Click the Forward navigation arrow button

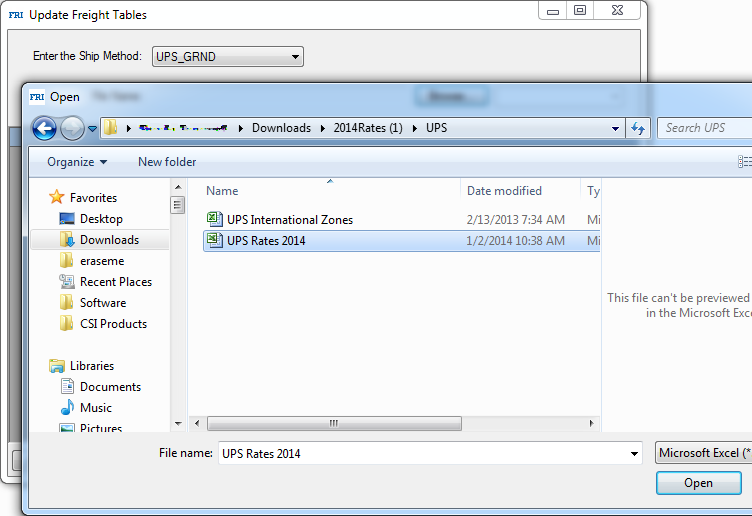point(72,128)
